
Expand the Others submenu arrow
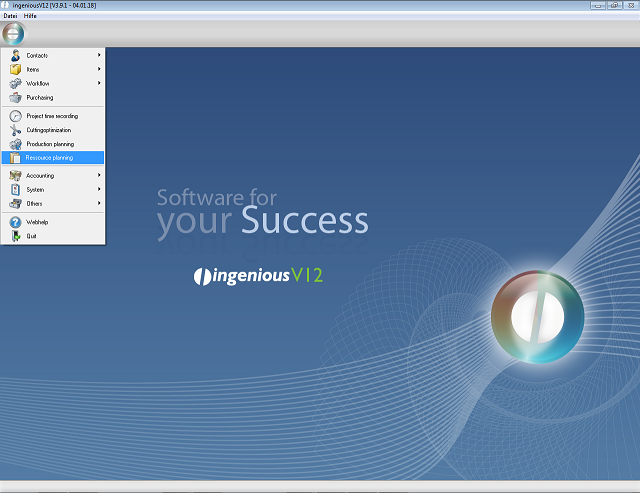click(99, 203)
